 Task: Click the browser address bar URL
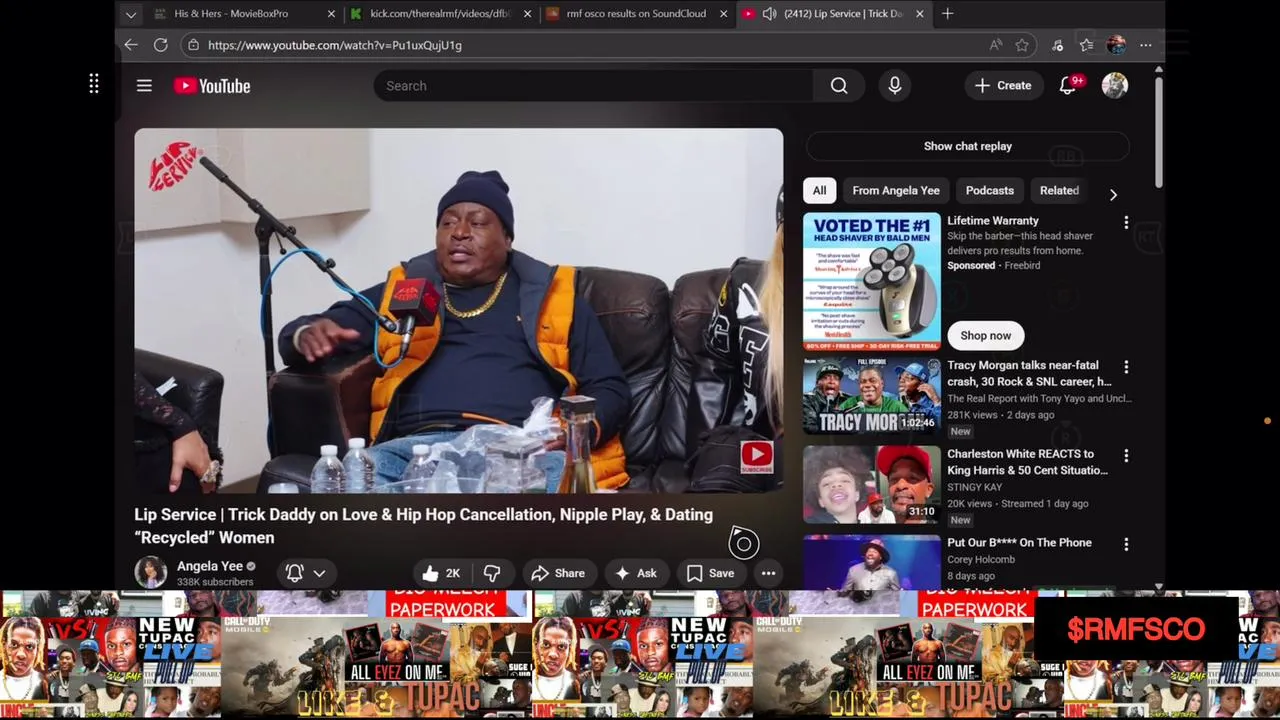pos(335,45)
